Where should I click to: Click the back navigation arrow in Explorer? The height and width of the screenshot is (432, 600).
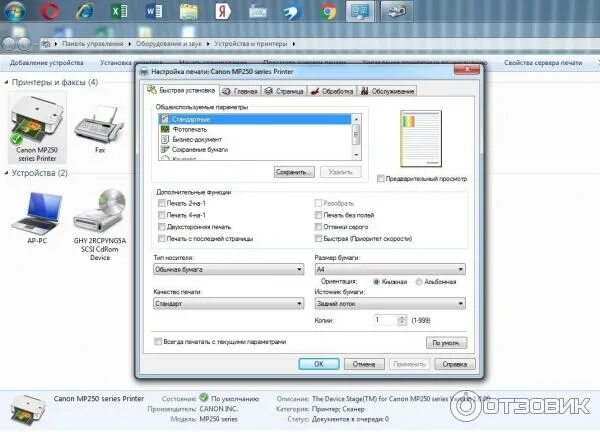(x=8, y=44)
